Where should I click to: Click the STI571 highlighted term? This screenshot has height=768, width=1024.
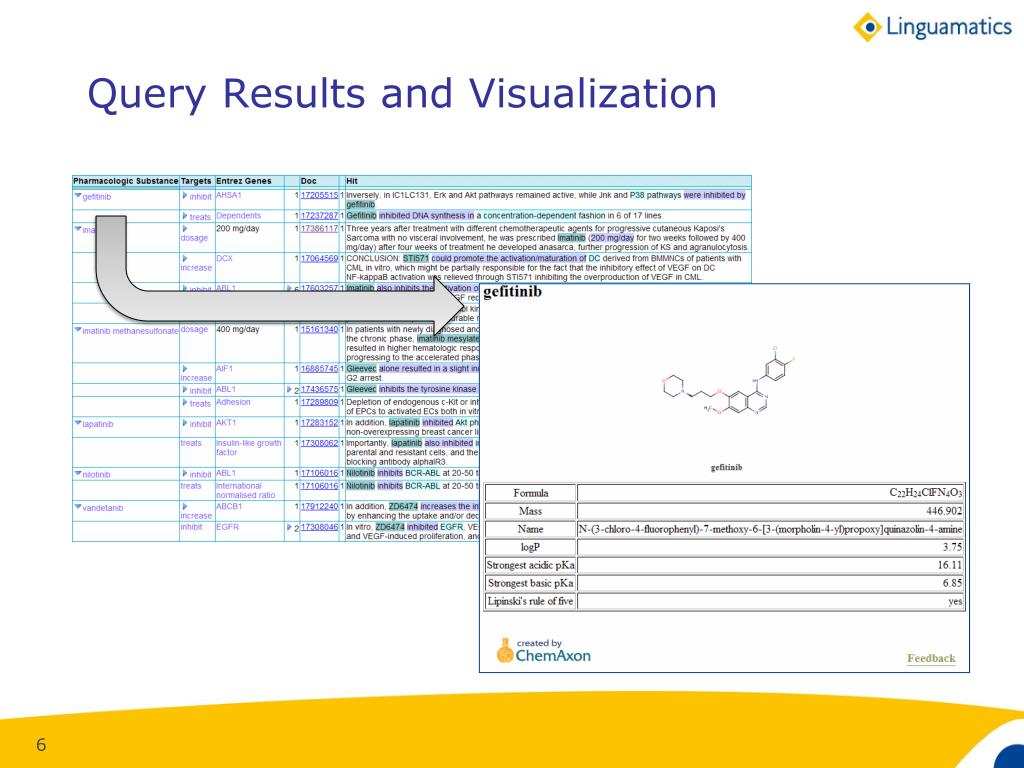[415, 259]
